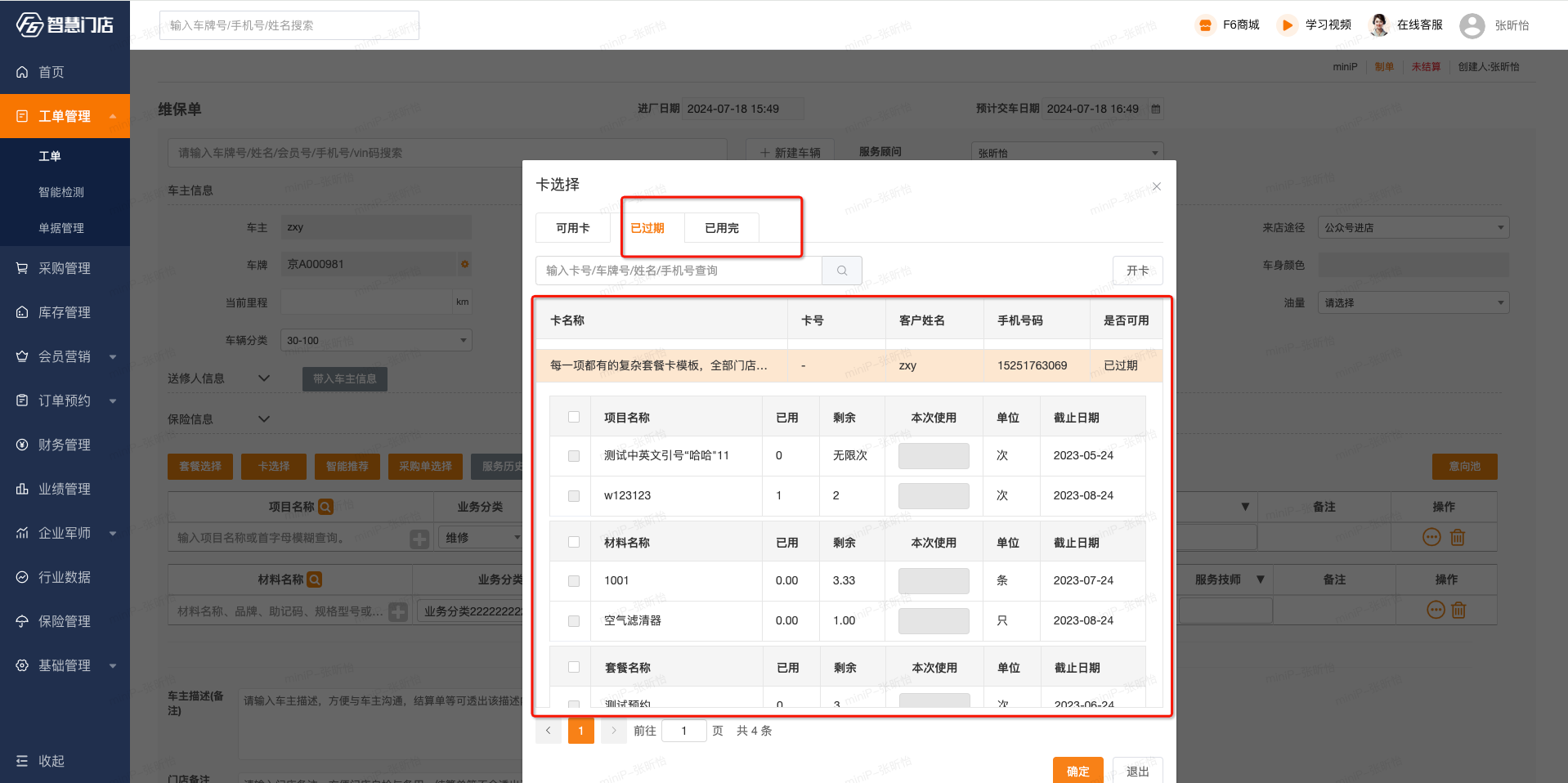Click the 首页 home icon in sidebar
This screenshot has width=1568, height=783.
tap(22, 72)
